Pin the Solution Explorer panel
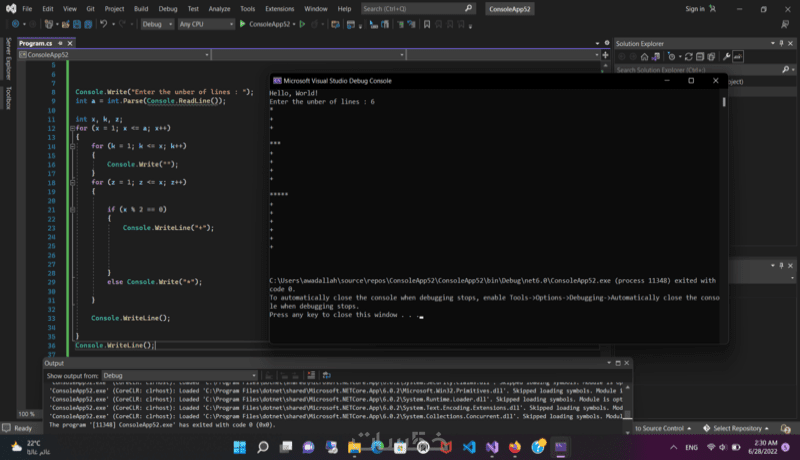 click(781, 43)
